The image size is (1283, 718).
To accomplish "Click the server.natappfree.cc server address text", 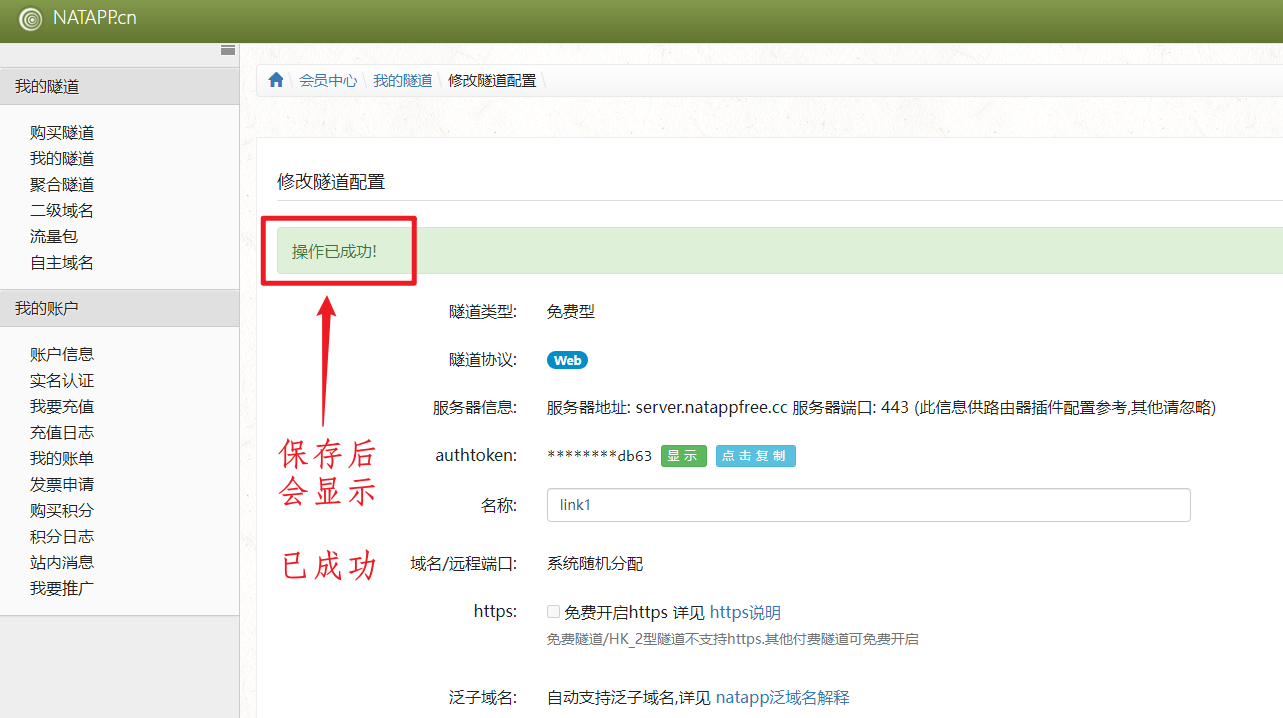I will pos(712,407).
